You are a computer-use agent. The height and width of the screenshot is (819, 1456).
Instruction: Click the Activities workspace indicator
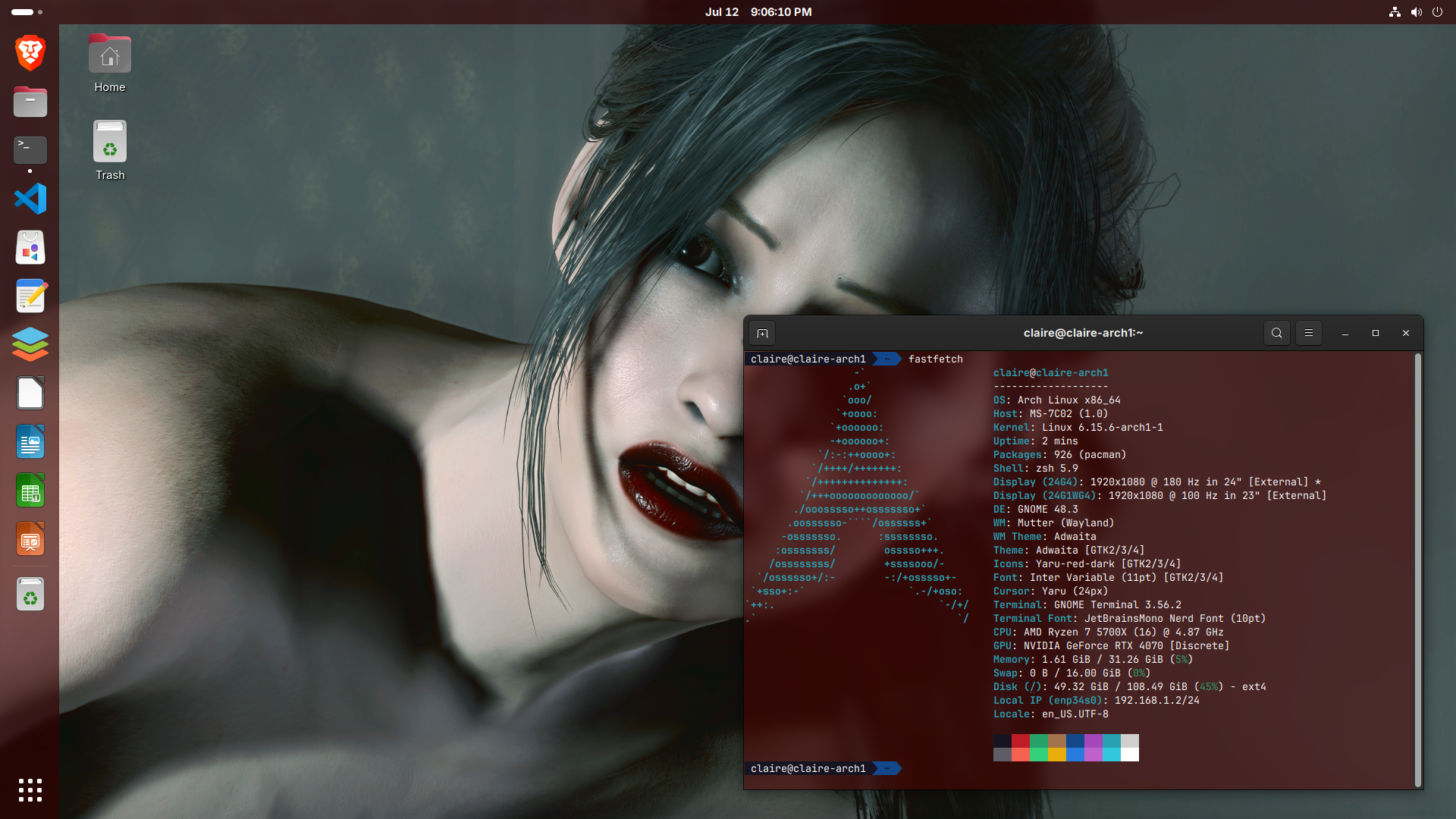pos(27,12)
